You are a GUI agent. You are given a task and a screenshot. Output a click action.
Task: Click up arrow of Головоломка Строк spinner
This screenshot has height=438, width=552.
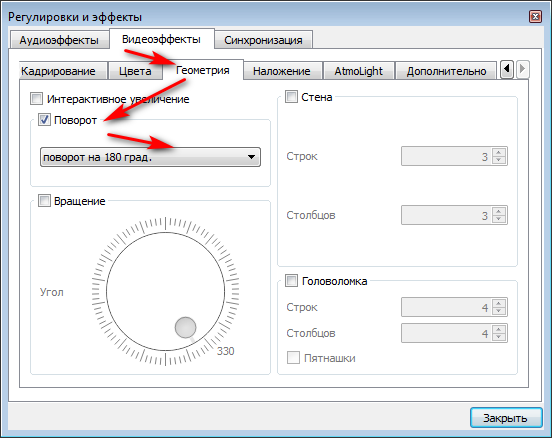tap(499, 304)
